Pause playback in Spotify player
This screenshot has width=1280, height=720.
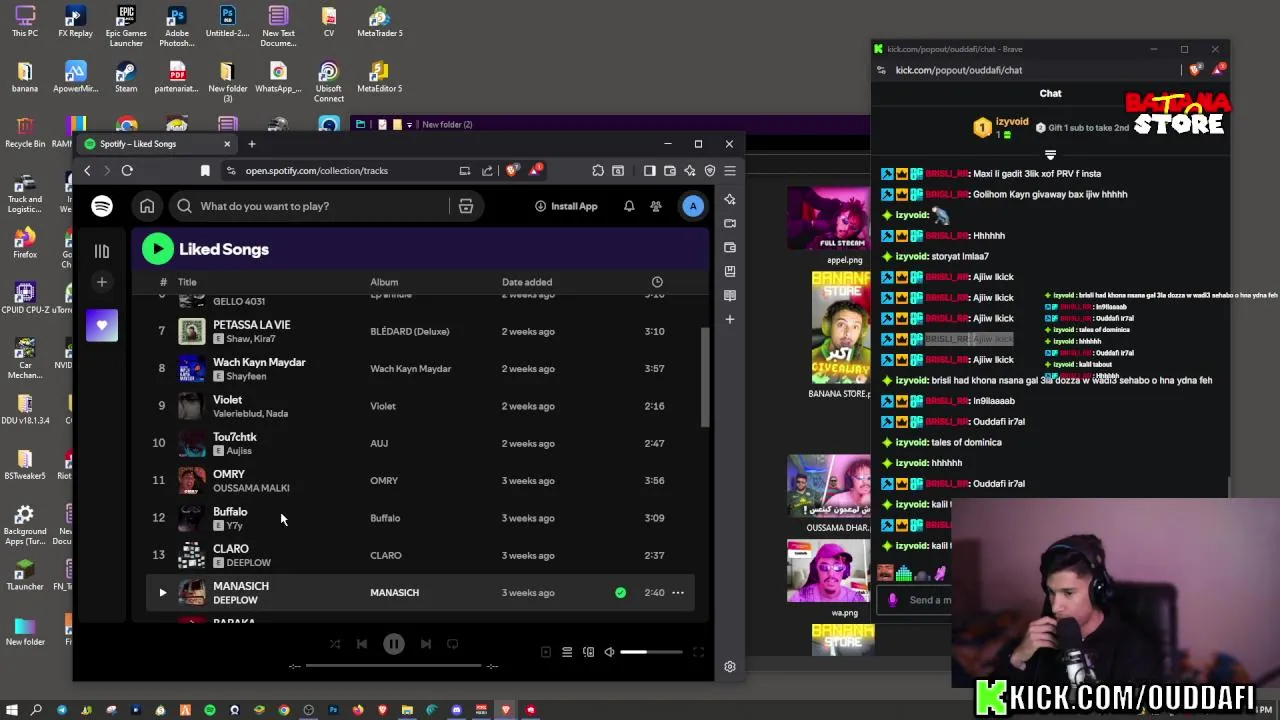pyautogui.click(x=394, y=644)
